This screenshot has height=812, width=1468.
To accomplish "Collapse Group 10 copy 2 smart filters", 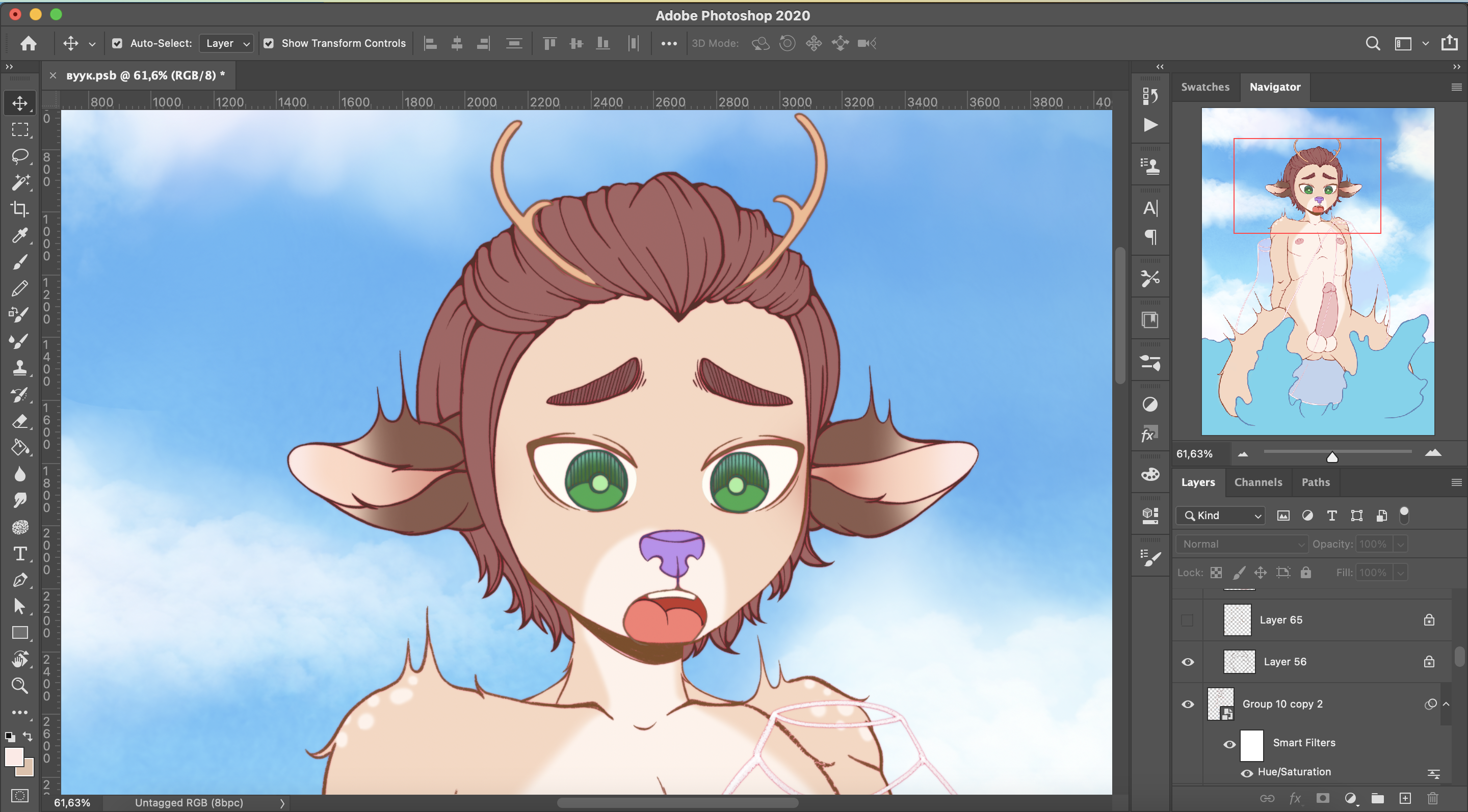I will pyautogui.click(x=1447, y=704).
